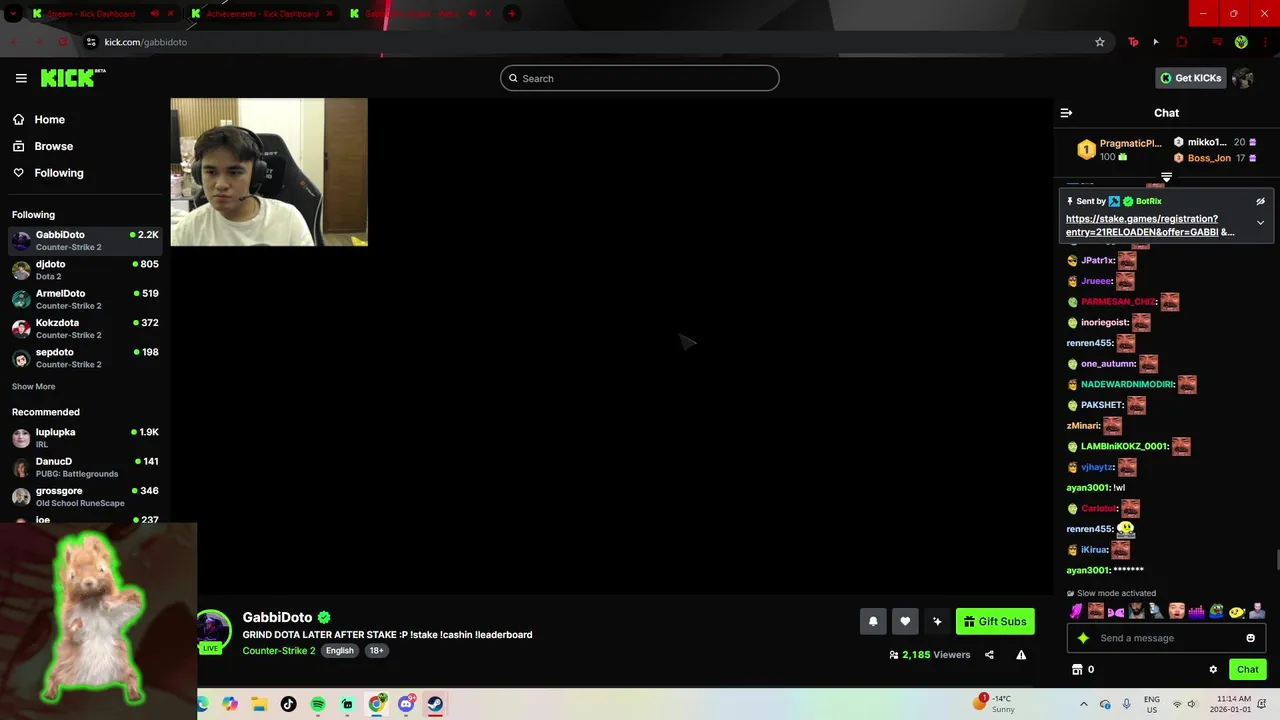This screenshot has height=720, width=1280.
Task: Click Gift Subs button
Action: tap(995, 621)
